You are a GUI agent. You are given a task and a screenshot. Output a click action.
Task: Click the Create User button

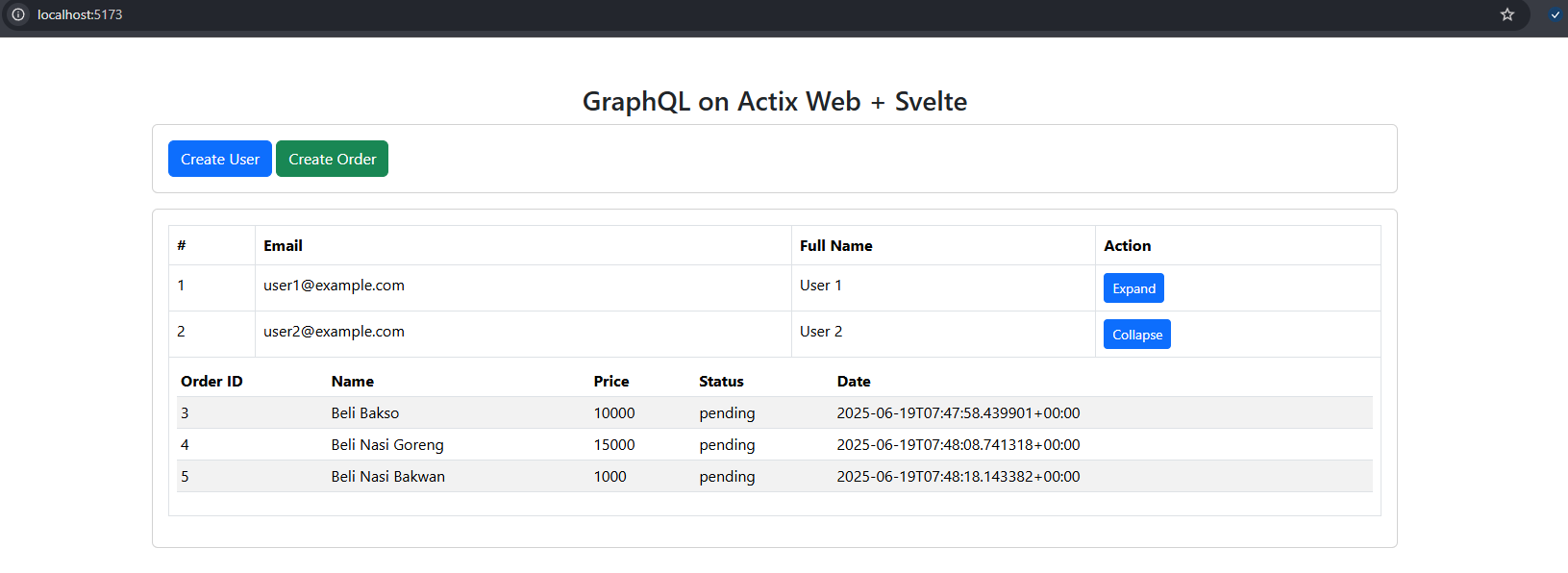pos(220,159)
